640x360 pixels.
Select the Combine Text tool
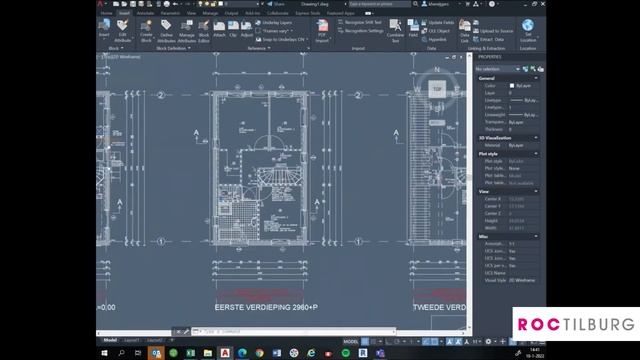pos(395,31)
